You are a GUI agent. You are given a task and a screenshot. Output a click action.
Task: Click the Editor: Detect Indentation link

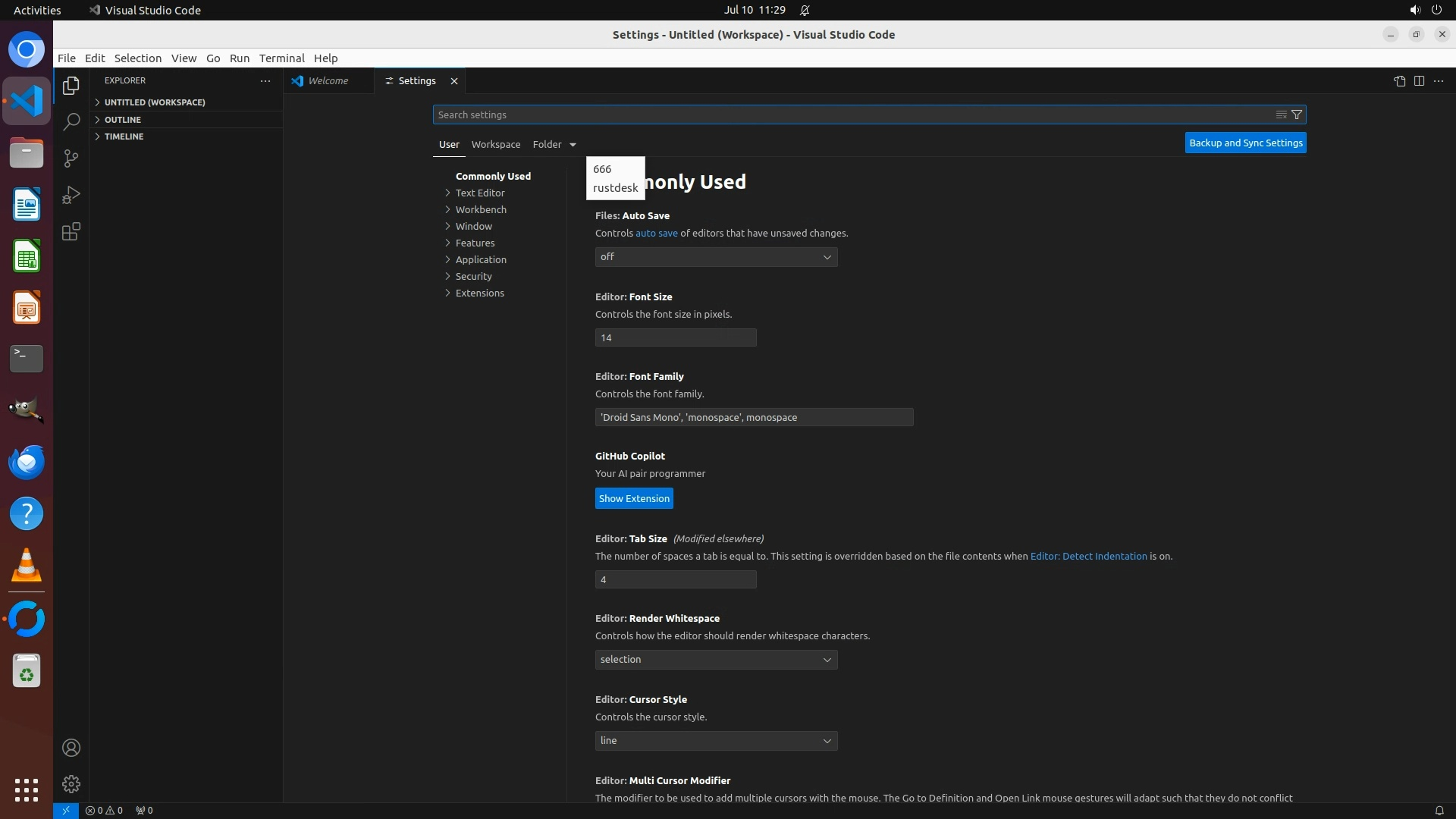click(1088, 556)
